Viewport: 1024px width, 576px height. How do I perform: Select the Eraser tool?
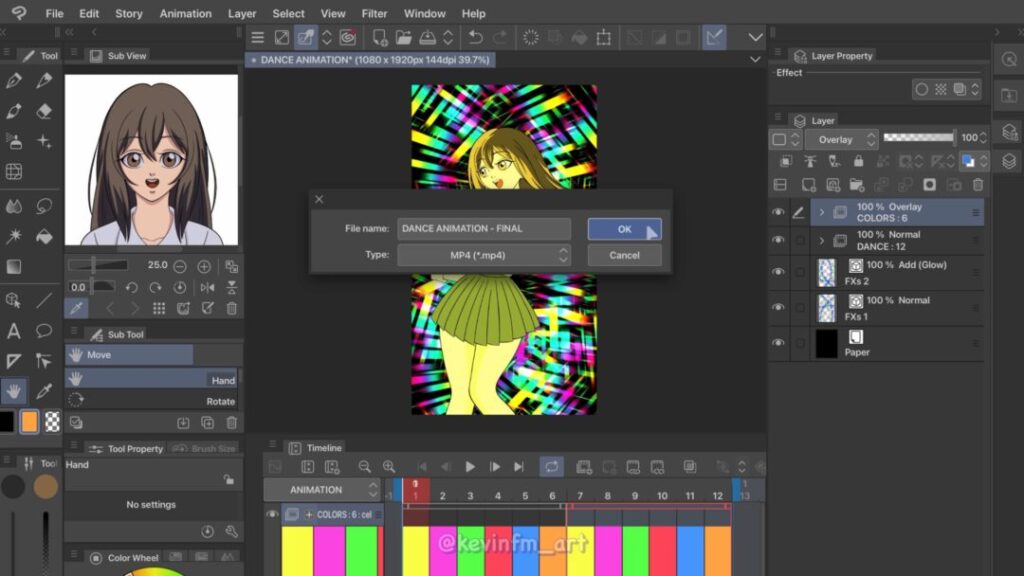(44, 111)
